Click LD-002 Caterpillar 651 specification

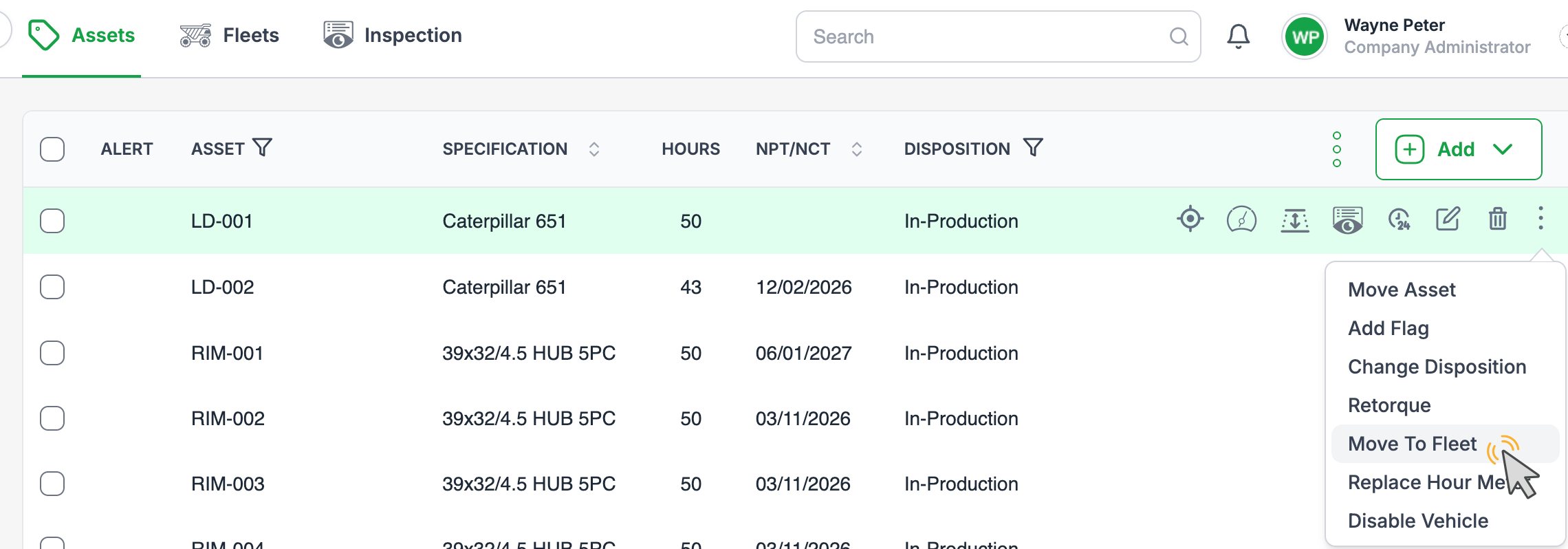pyautogui.click(x=504, y=287)
